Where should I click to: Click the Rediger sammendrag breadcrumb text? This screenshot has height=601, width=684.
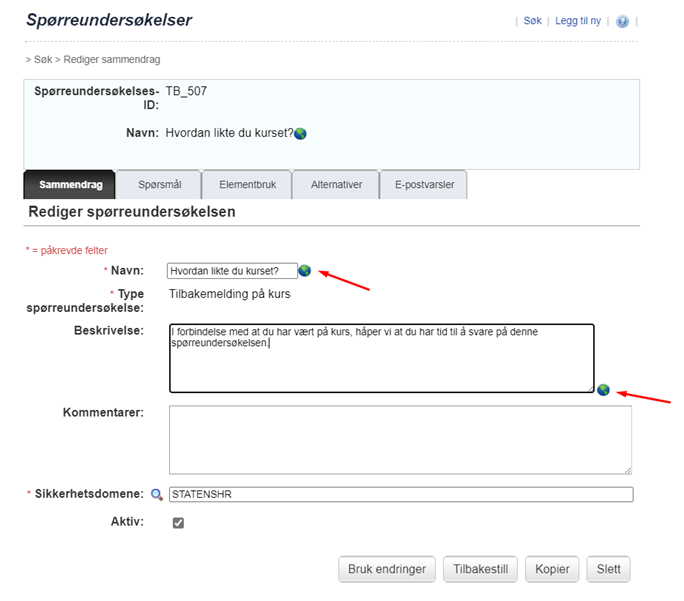(x=112, y=59)
